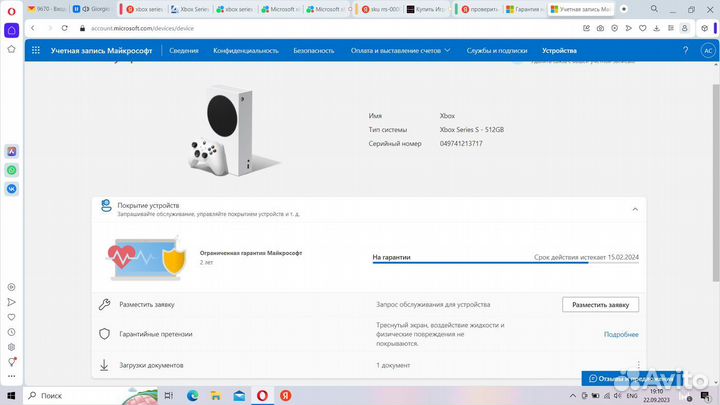
Task: Click the page vertical scrollbar
Action: [x=715, y=183]
